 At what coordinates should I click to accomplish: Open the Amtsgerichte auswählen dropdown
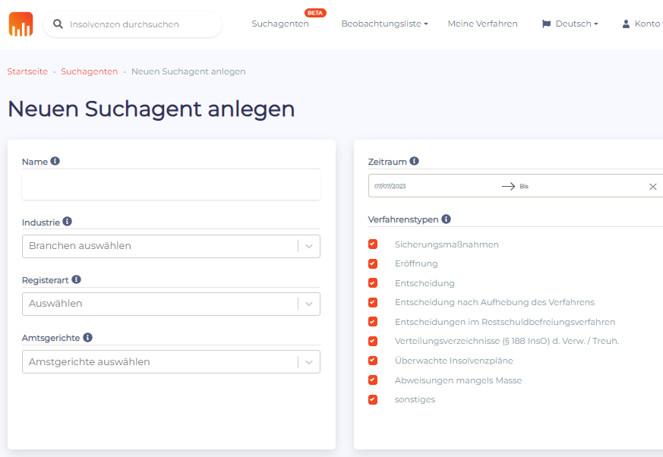(170, 362)
